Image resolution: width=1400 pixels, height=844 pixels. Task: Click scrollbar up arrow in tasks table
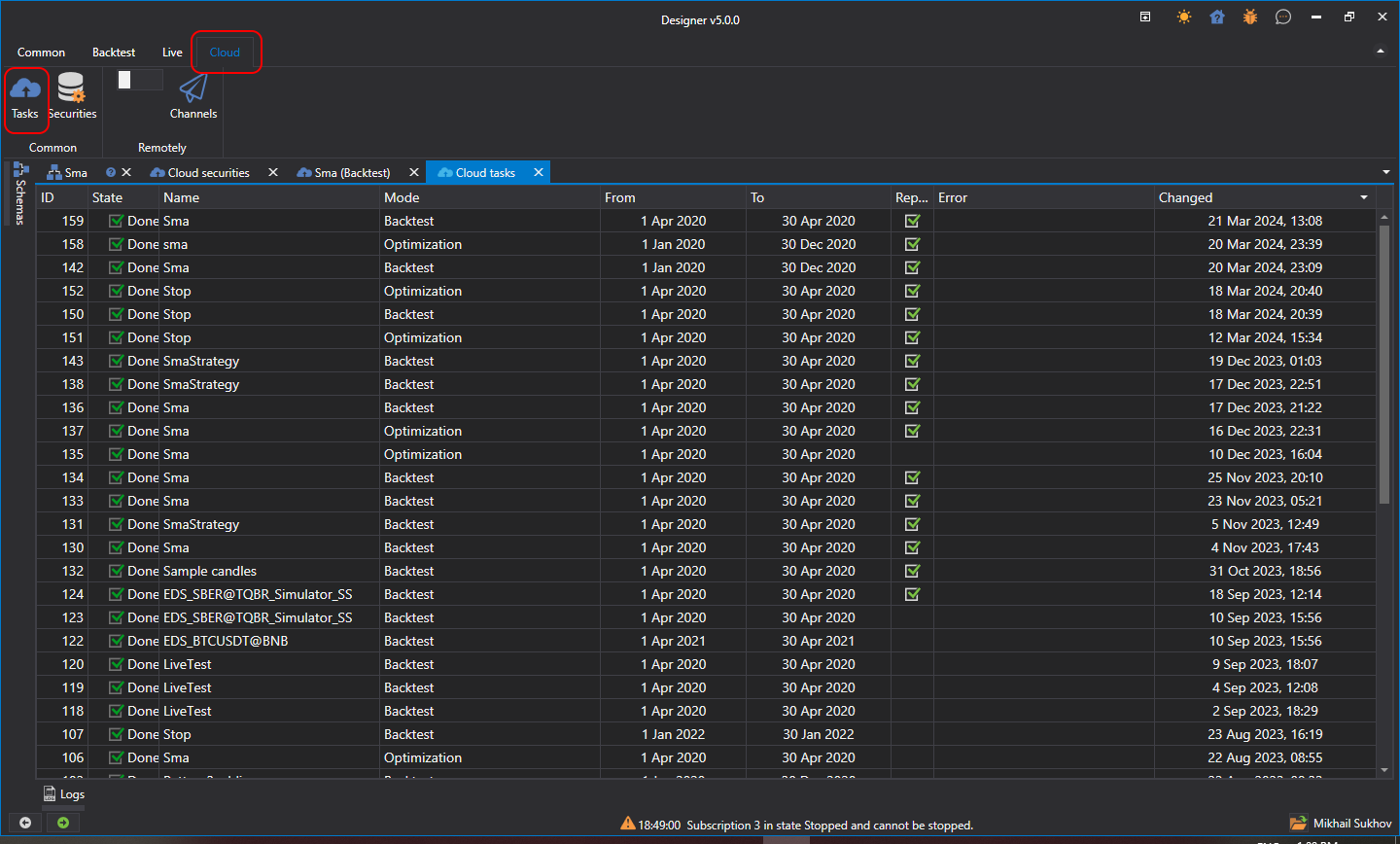point(1384,216)
